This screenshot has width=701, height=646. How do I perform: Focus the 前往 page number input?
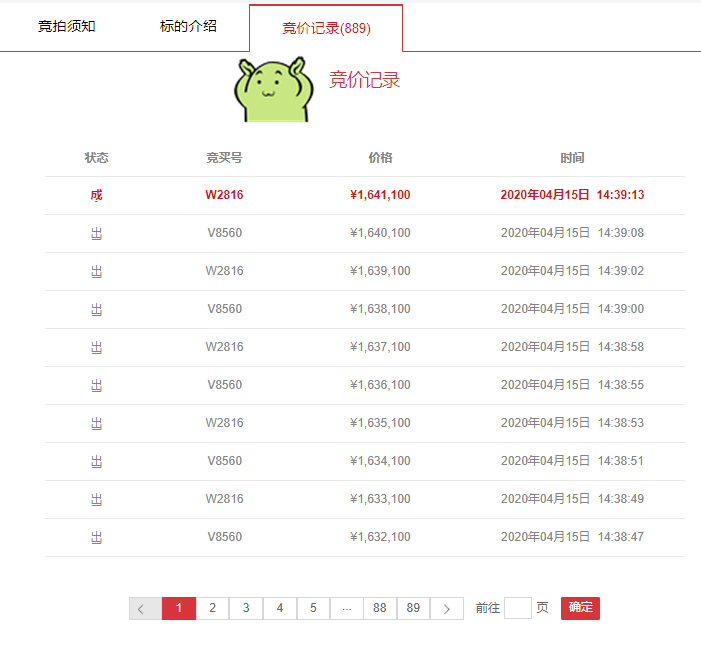pos(518,608)
